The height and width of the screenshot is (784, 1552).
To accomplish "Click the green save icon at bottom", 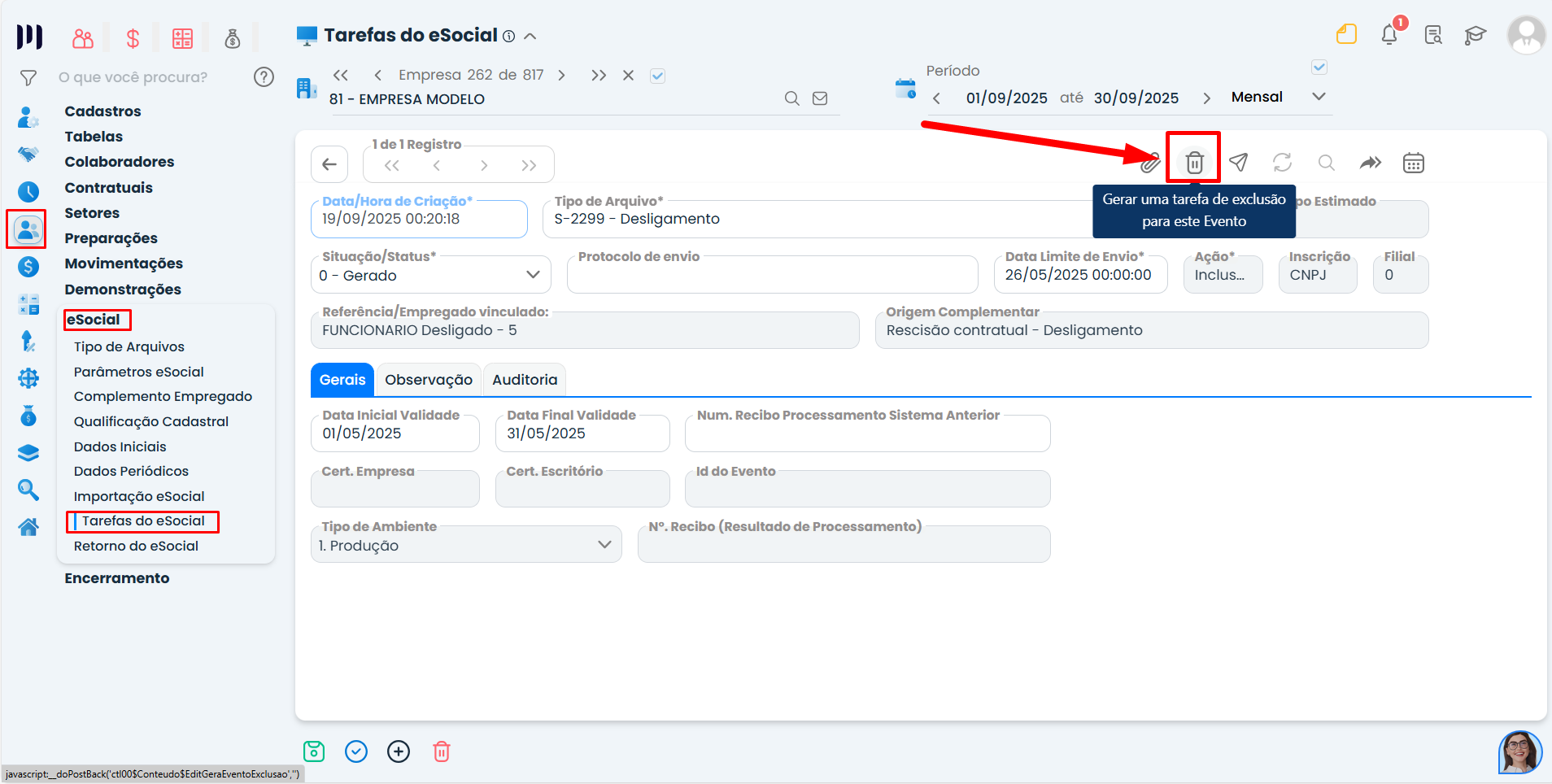I will coord(314,751).
